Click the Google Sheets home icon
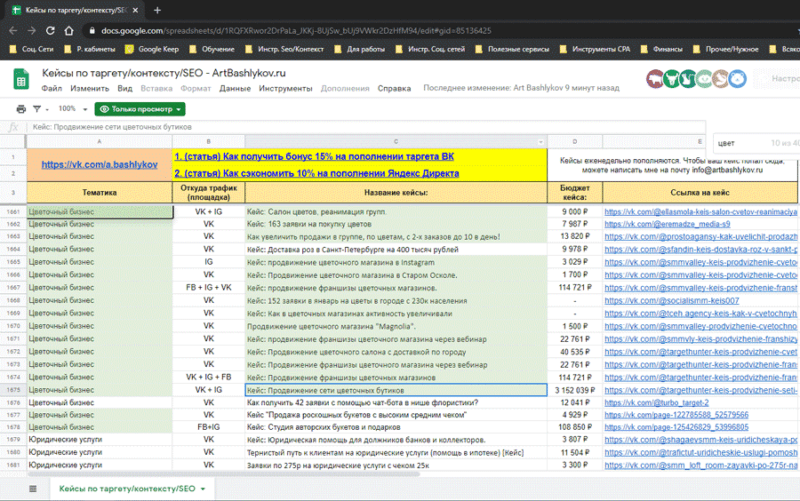The width and height of the screenshot is (800, 501). tap(21, 80)
